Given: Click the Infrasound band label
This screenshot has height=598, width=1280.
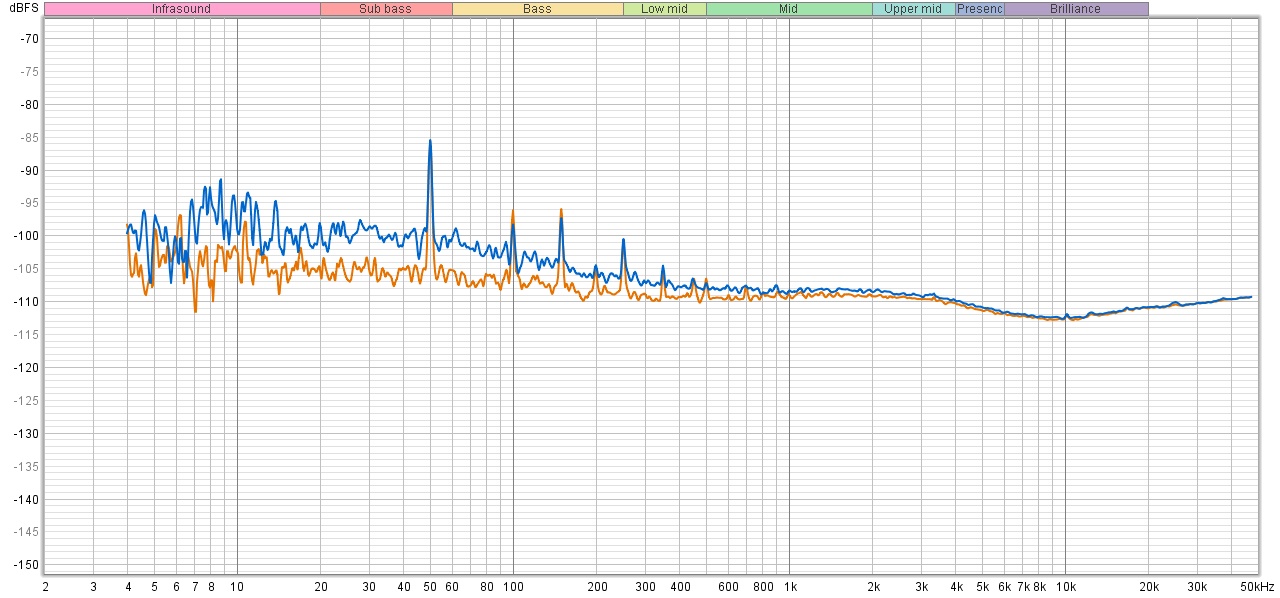Looking at the screenshot, I should coord(182,9).
